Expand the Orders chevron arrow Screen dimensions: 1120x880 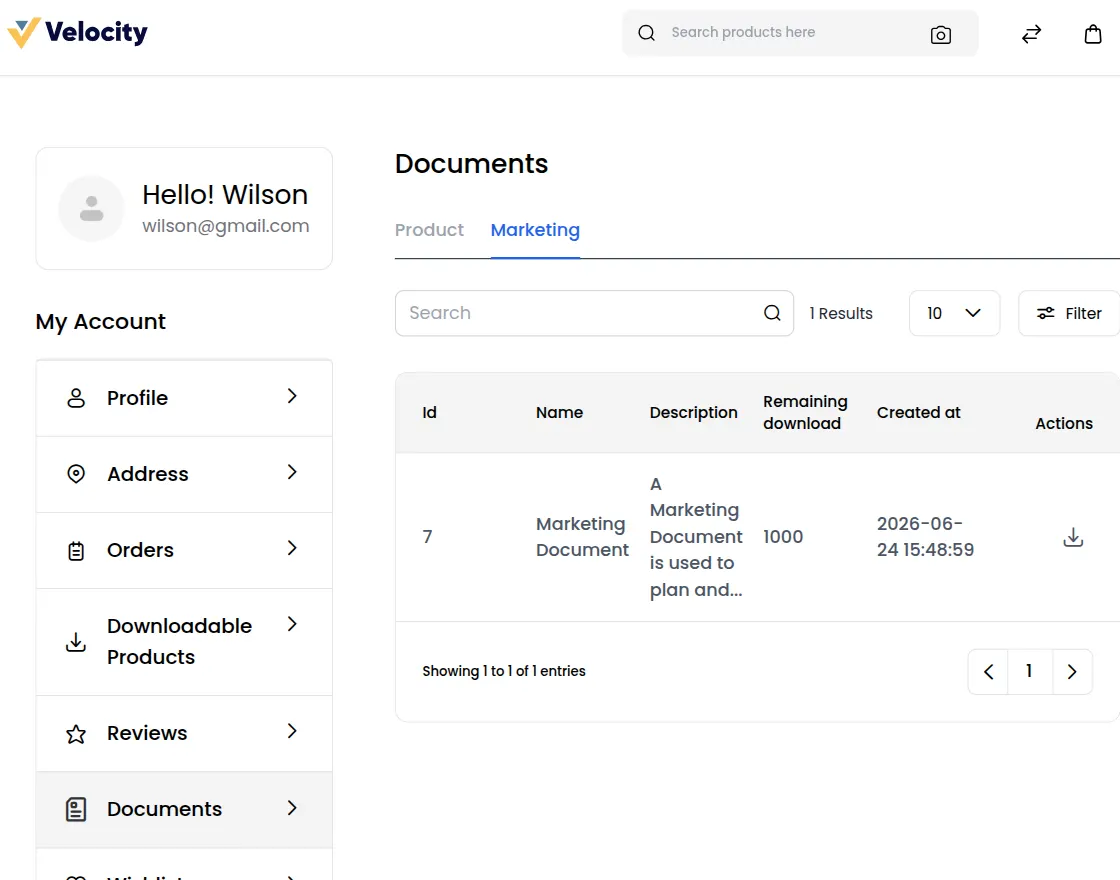[291, 549]
